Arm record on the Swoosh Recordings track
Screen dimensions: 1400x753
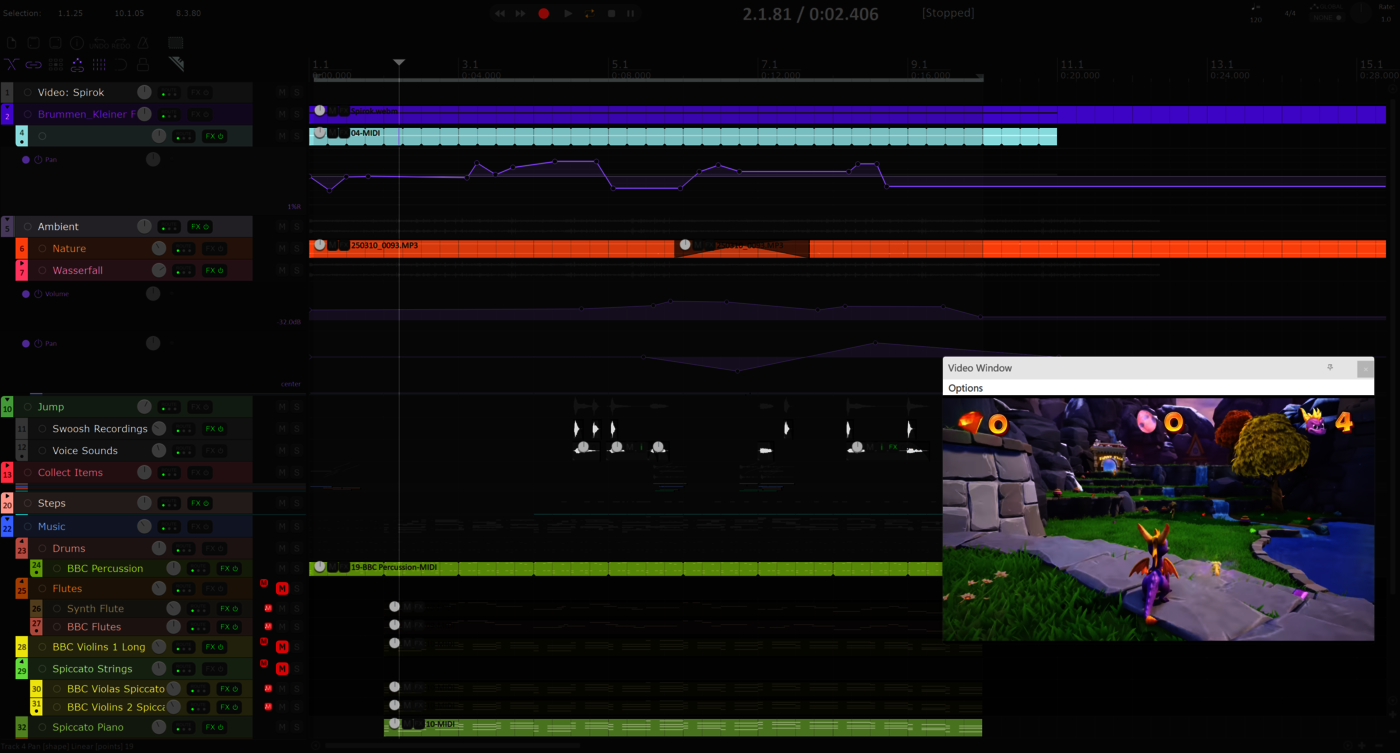[x=42, y=429]
